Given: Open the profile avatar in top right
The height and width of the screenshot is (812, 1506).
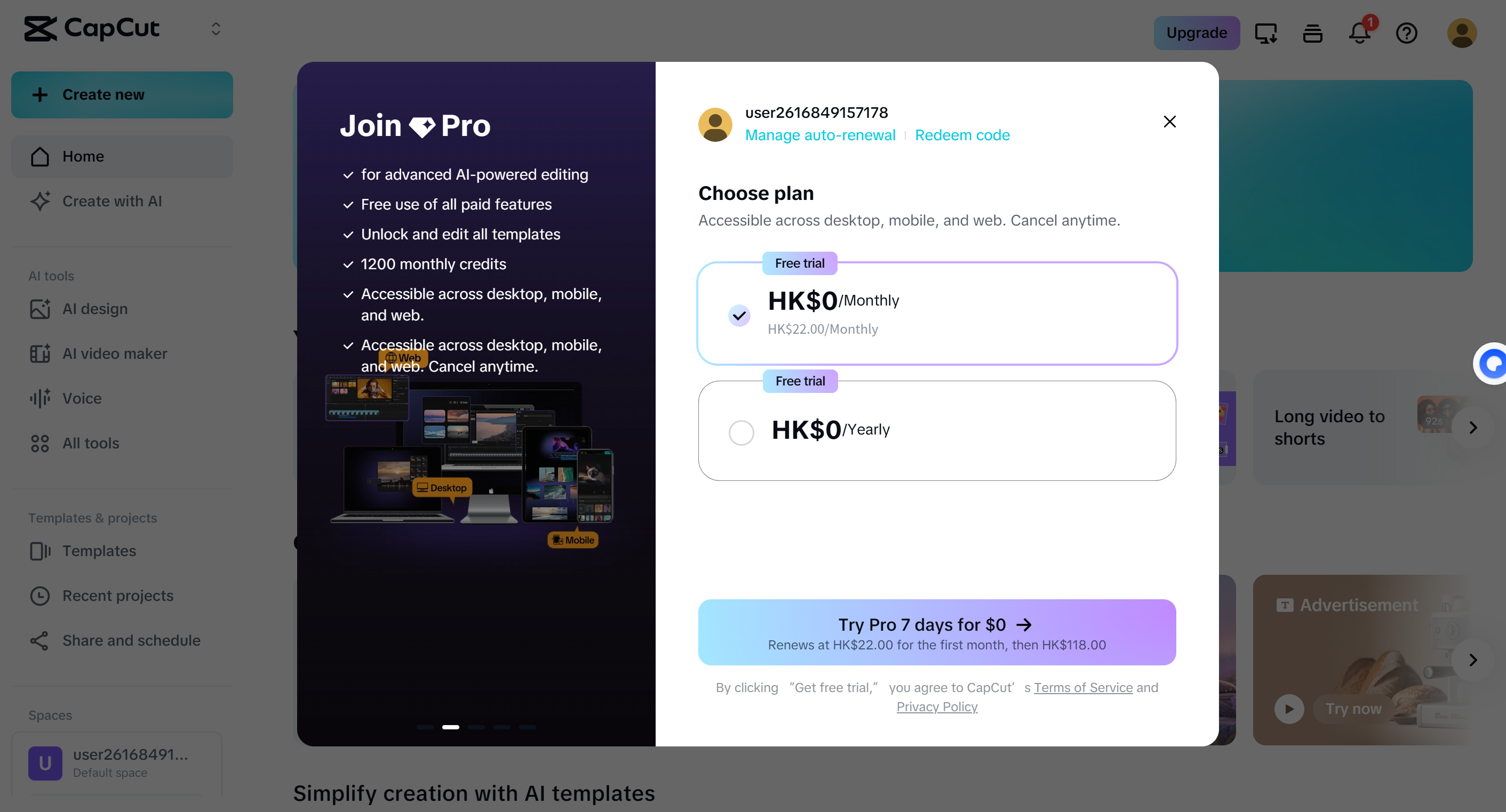Looking at the screenshot, I should click(1462, 33).
